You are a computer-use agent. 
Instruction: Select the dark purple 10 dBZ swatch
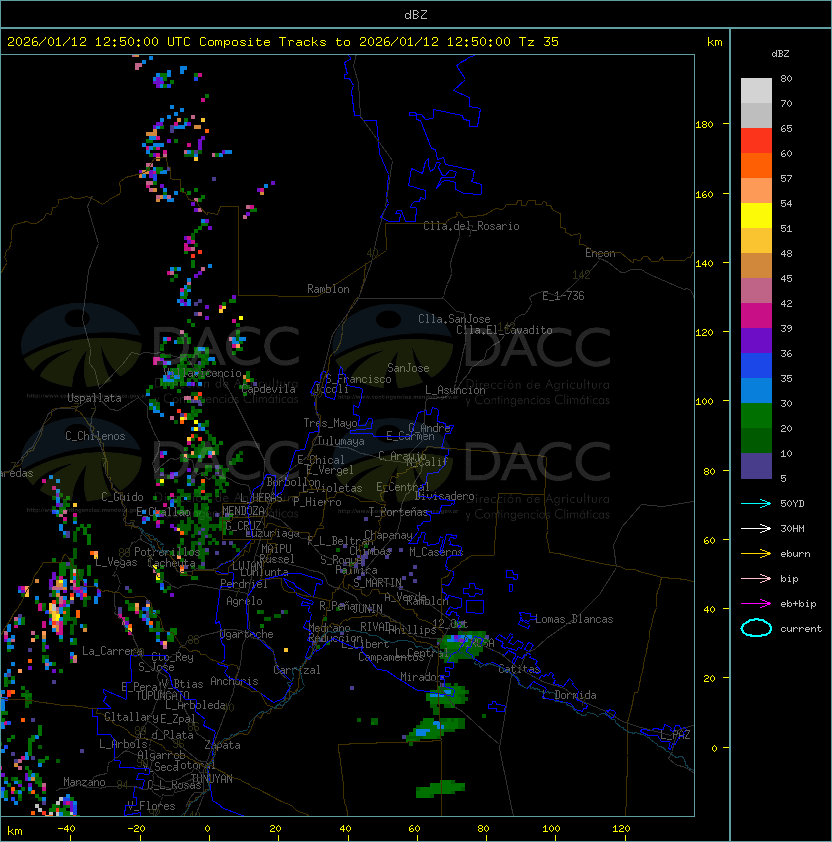tap(756, 466)
